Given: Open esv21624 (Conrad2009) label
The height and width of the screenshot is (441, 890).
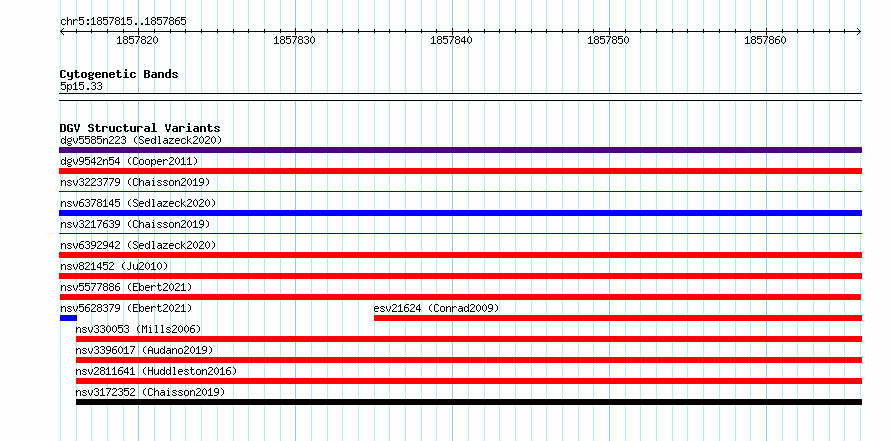Looking at the screenshot, I should pyautogui.click(x=436, y=308).
